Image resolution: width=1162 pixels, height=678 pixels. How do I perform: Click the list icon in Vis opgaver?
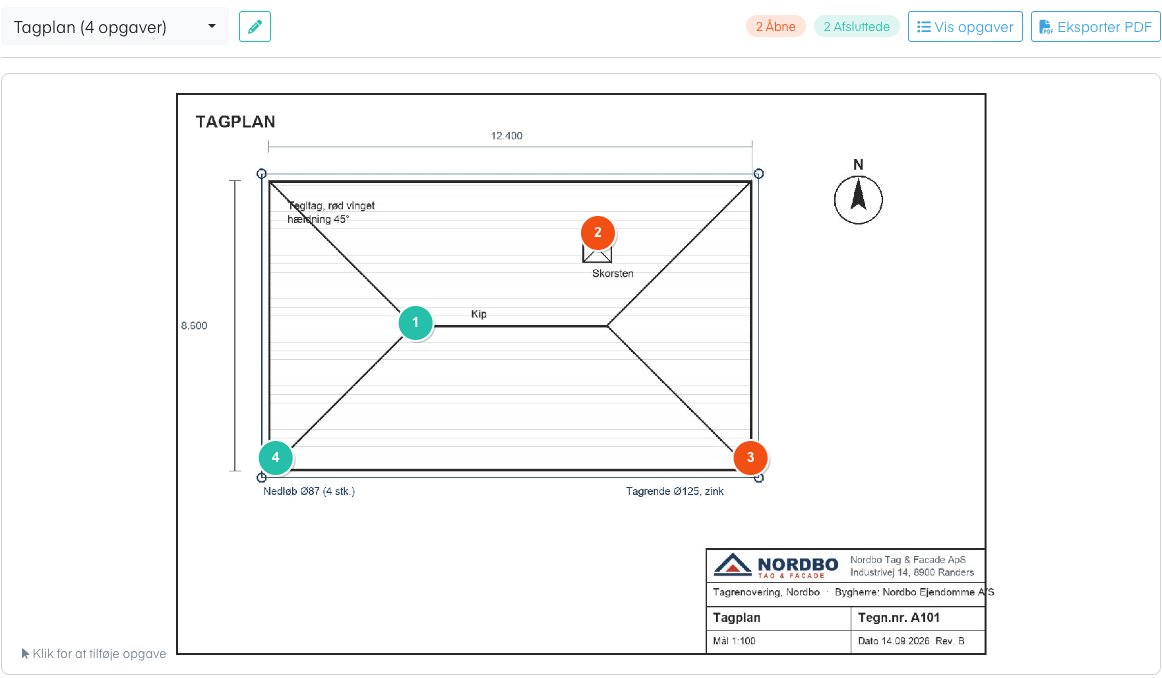(x=923, y=27)
